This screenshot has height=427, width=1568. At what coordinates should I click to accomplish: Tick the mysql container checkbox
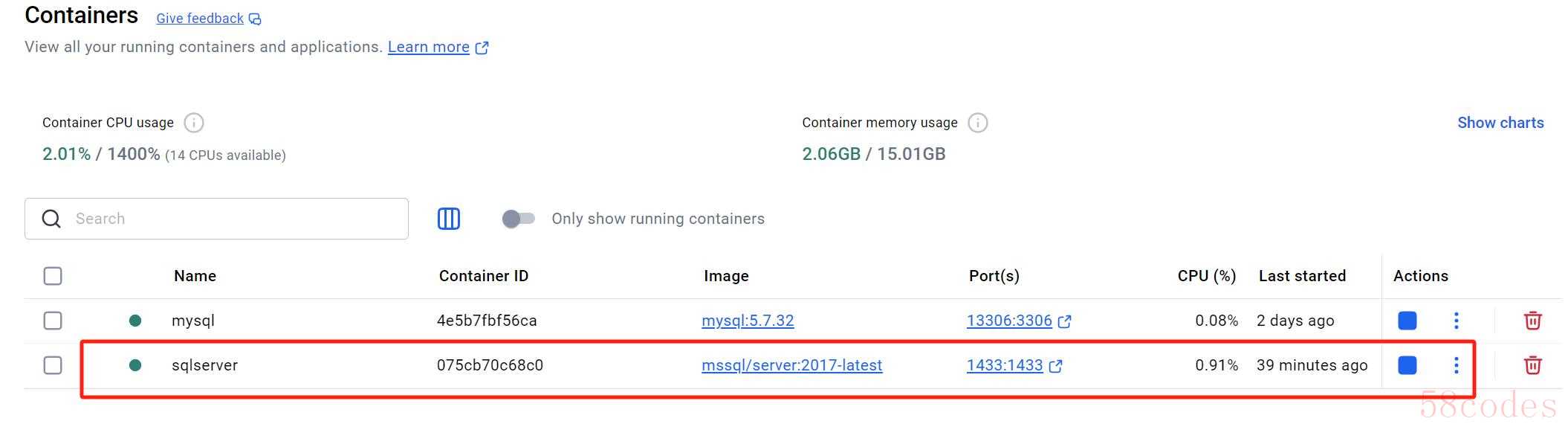pyautogui.click(x=53, y=321)
